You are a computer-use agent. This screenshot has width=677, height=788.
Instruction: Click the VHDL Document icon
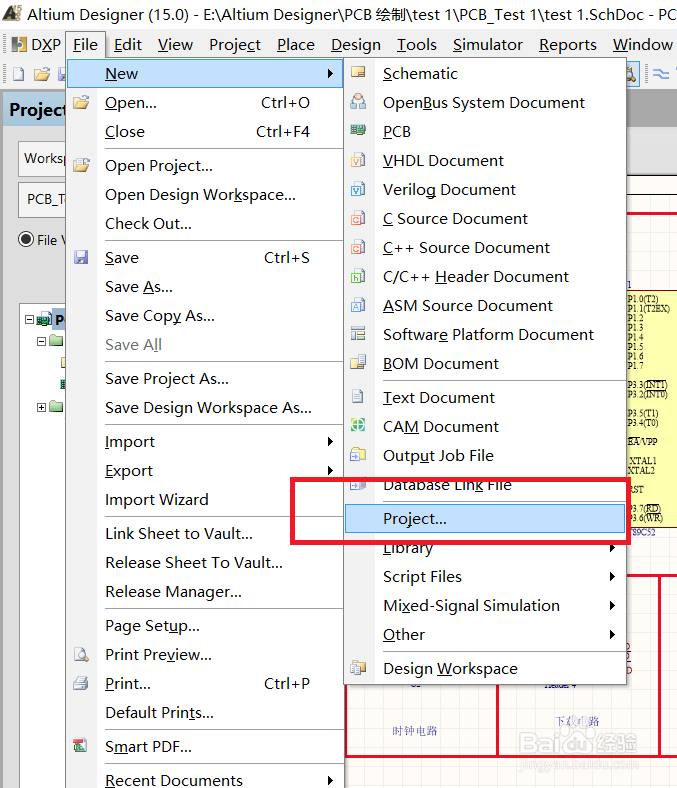[x=358, y=160]
